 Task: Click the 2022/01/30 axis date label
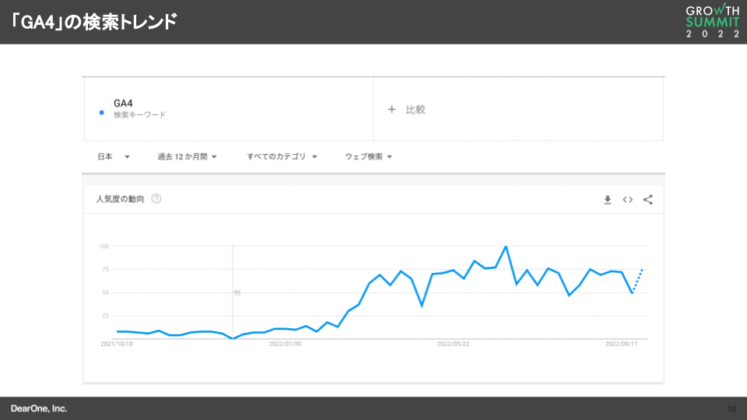pos(285,344)
